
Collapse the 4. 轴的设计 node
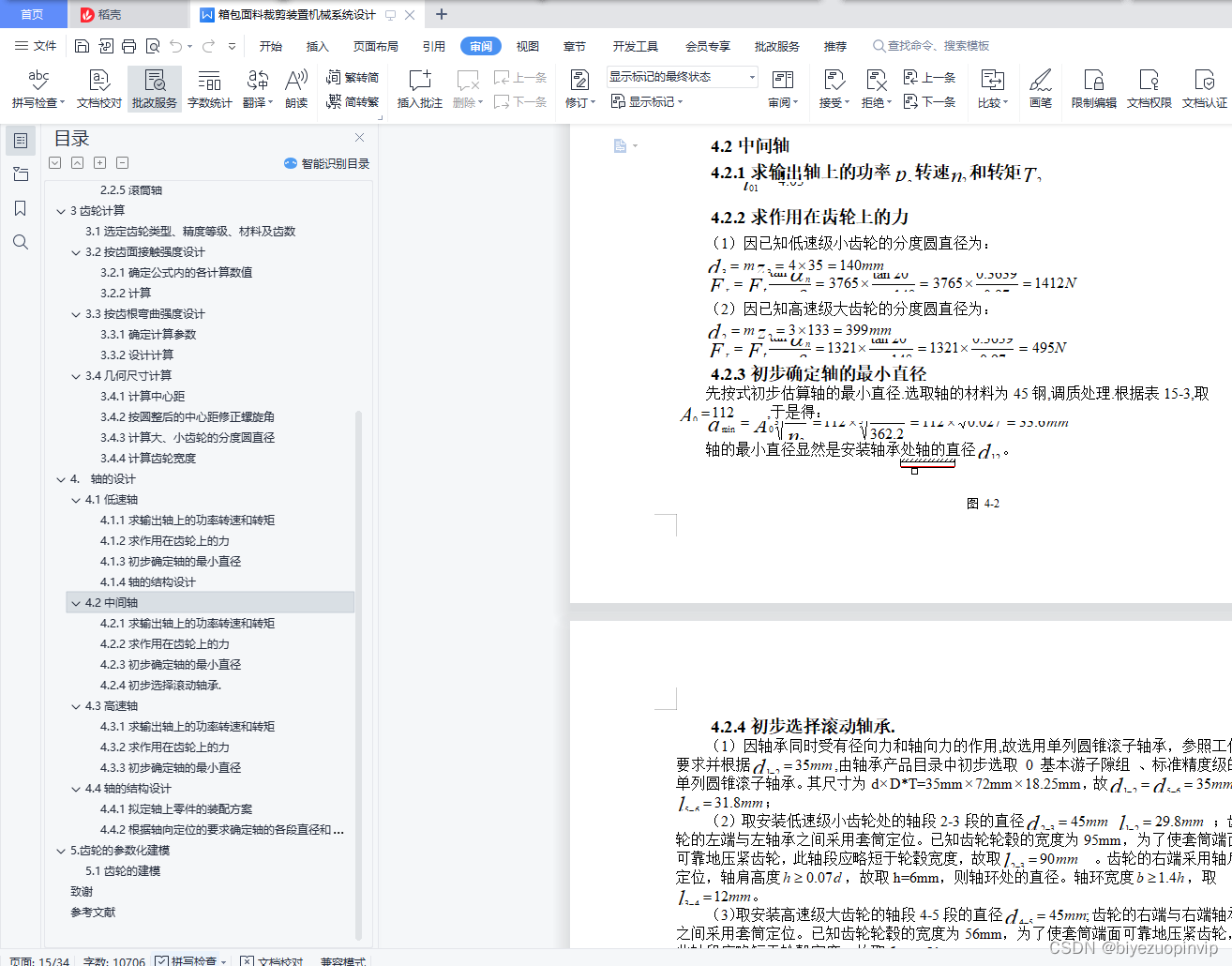pos(61,479)
